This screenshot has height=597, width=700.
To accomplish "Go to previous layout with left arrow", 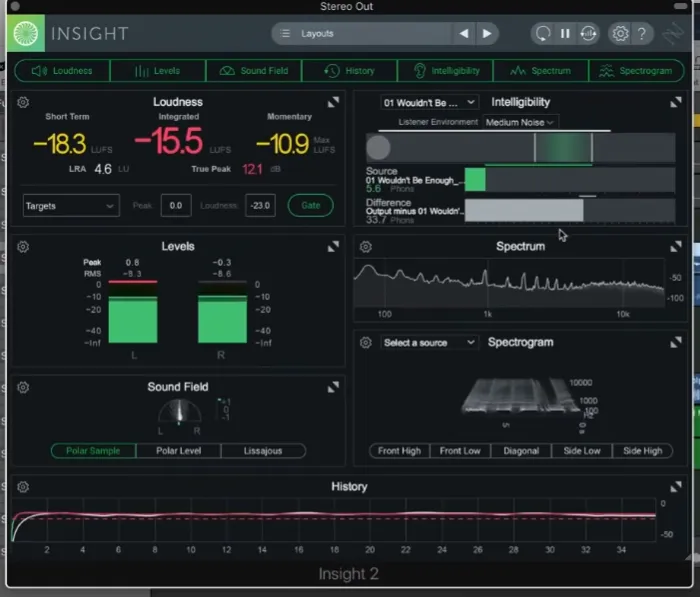I will [x=464, y=33].
